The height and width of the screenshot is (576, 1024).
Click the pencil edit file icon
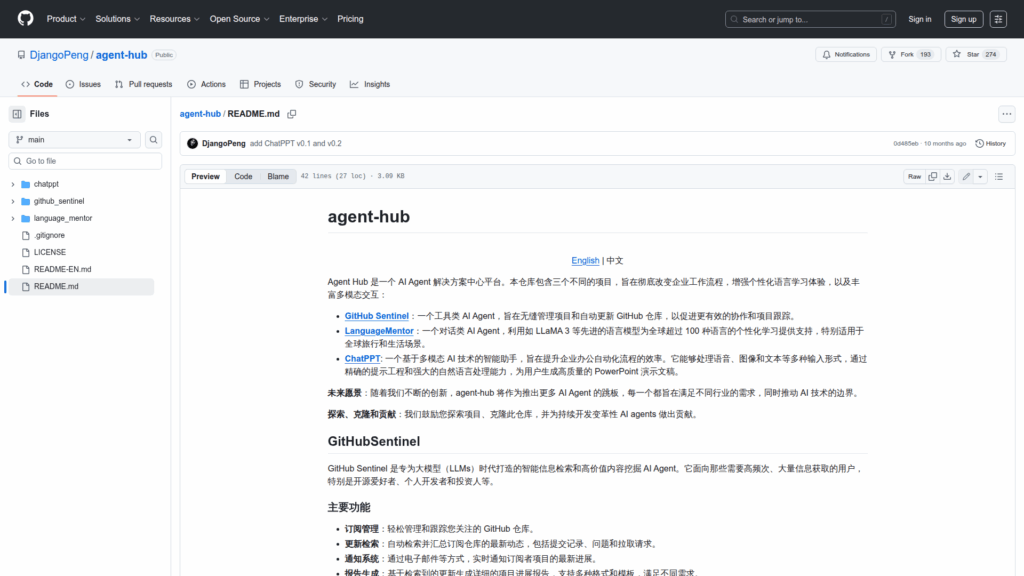tap(966, 176)
